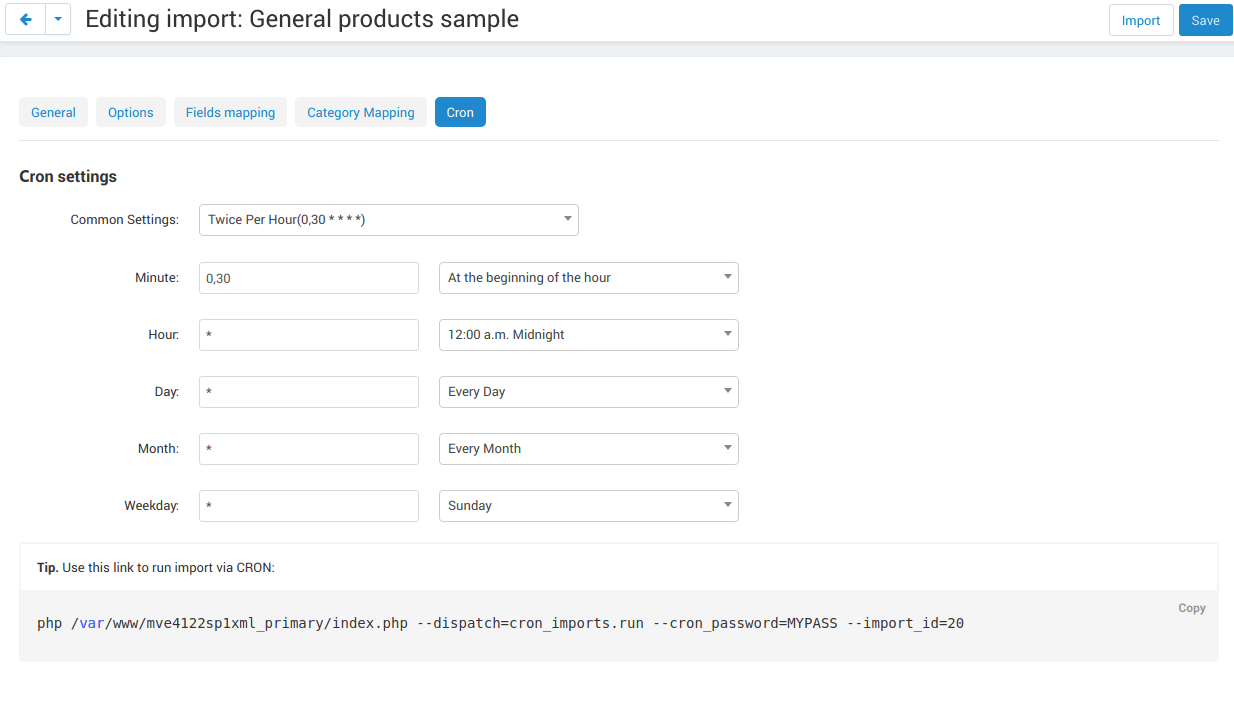Click the 'Editing import: General products sample' title
The image size is (1234, 713).
click(x=302, y=19)
